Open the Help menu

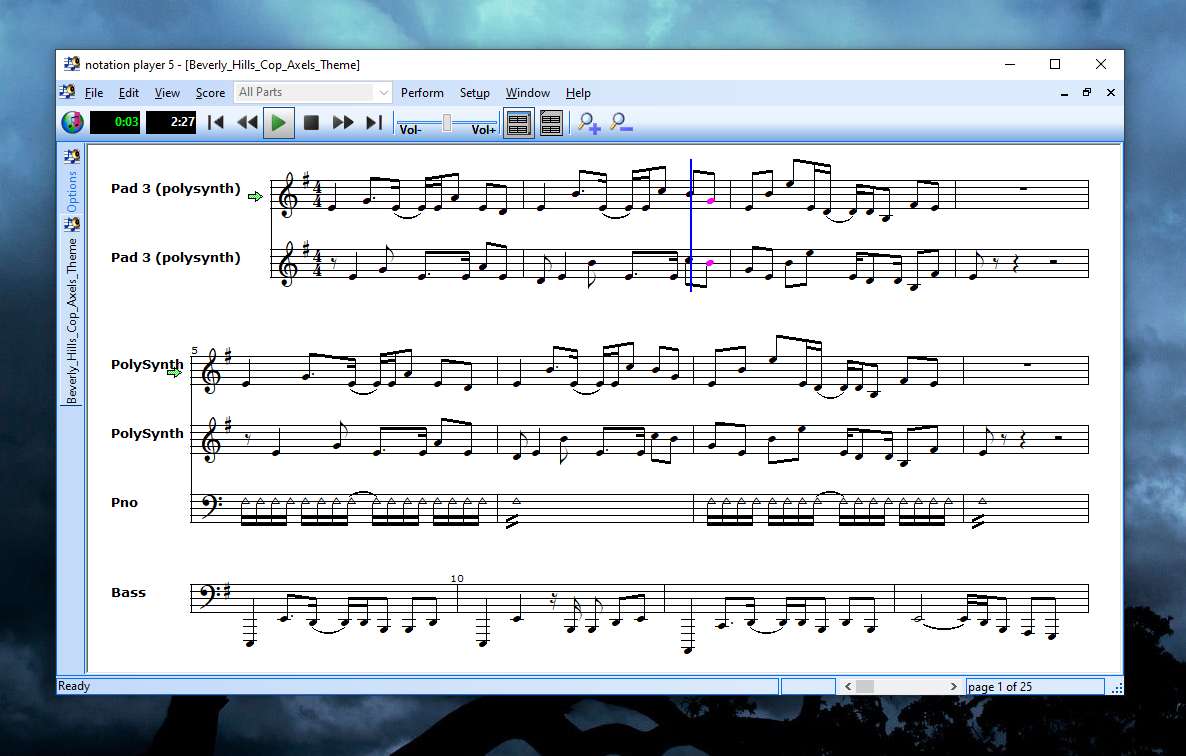tap(578, 93)
